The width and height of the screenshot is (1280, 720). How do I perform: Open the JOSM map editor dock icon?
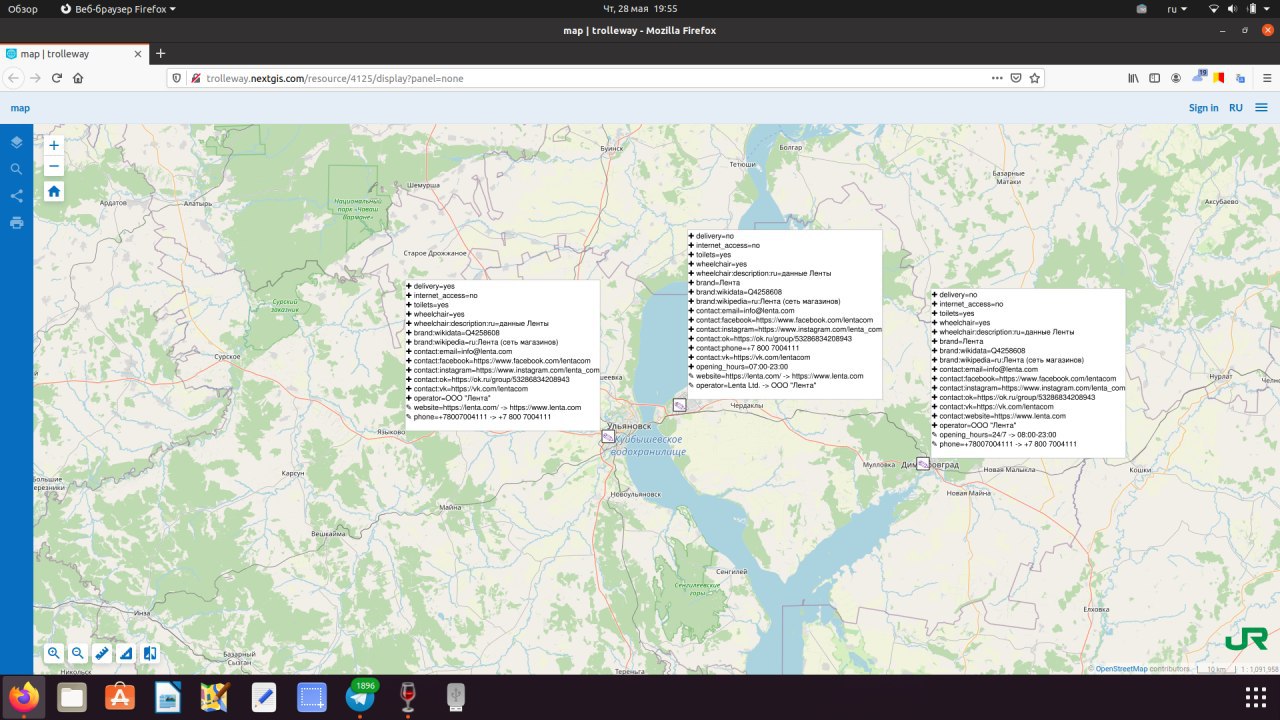215,697
